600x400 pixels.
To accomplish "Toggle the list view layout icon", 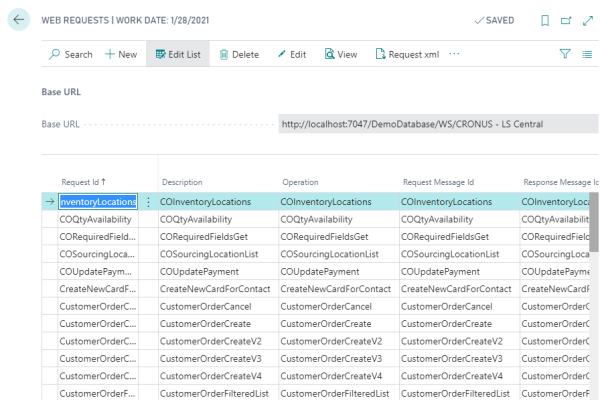I will [586, 54].
